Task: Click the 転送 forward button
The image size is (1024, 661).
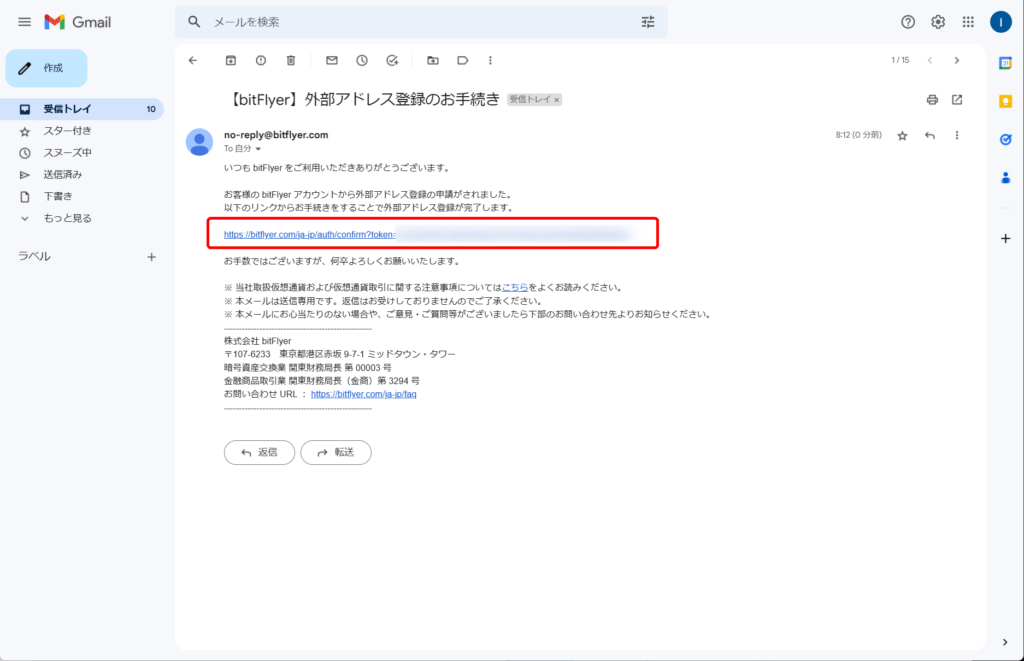Action: point(336,453)
